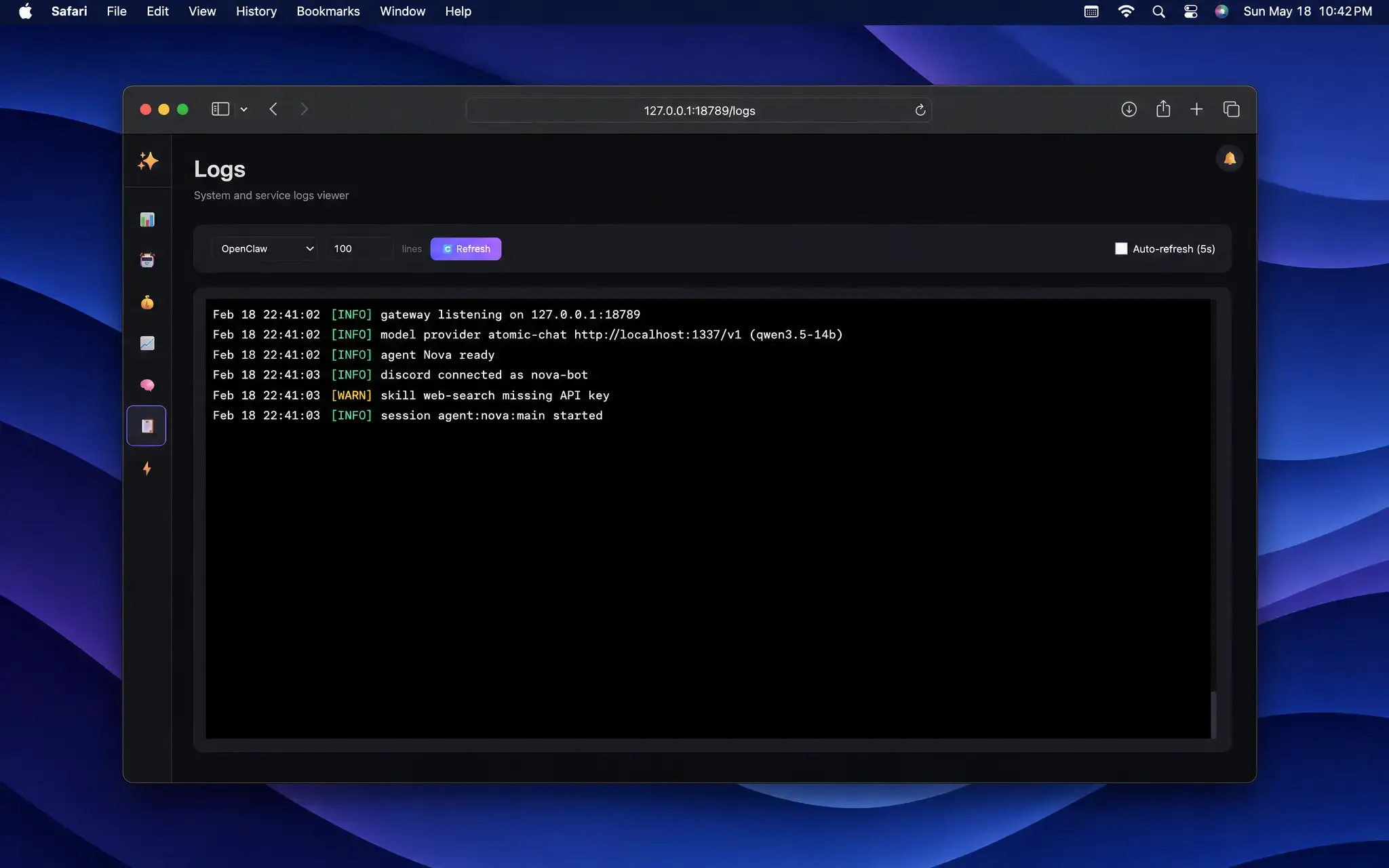The image size is (1389, 868).
Task: Go back in Safari
Action: coord(273,109)
